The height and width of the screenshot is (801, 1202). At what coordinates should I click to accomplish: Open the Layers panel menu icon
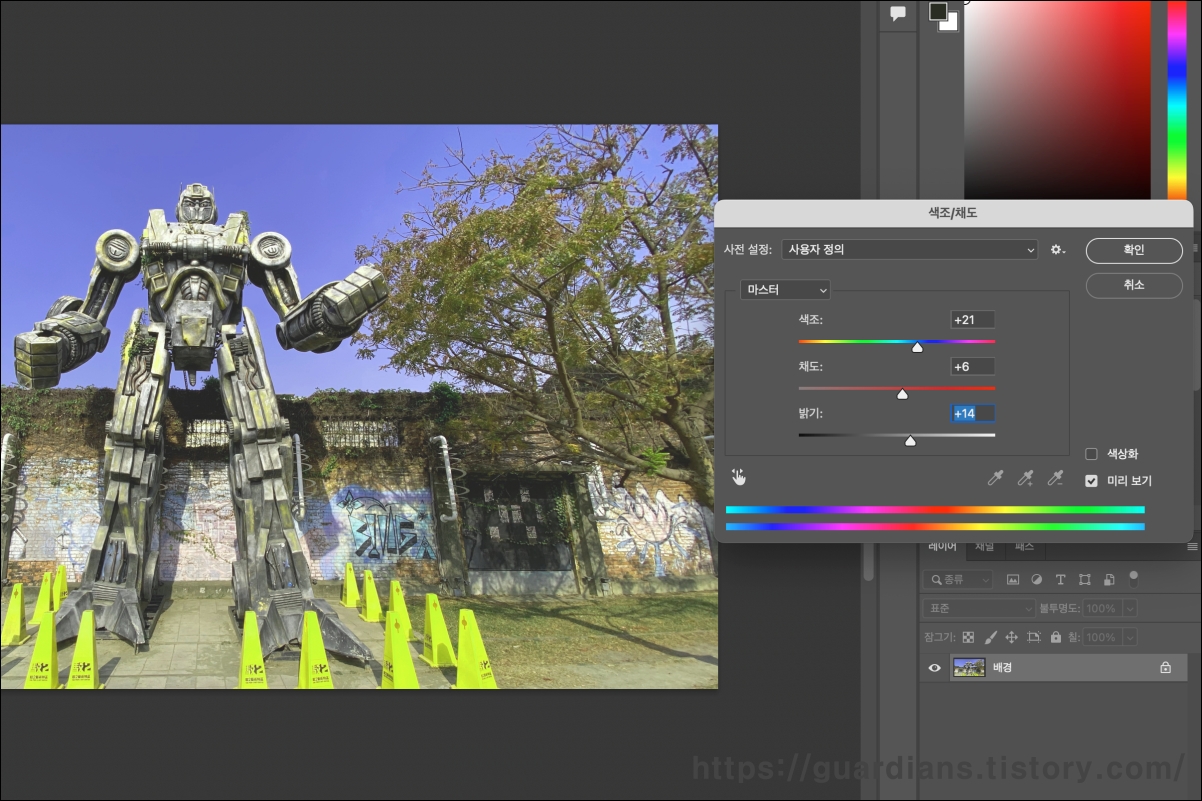tap(1192, 547)
